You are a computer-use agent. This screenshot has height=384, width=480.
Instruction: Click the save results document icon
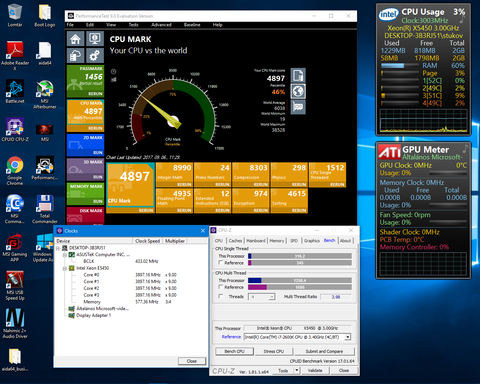point(298,75)
